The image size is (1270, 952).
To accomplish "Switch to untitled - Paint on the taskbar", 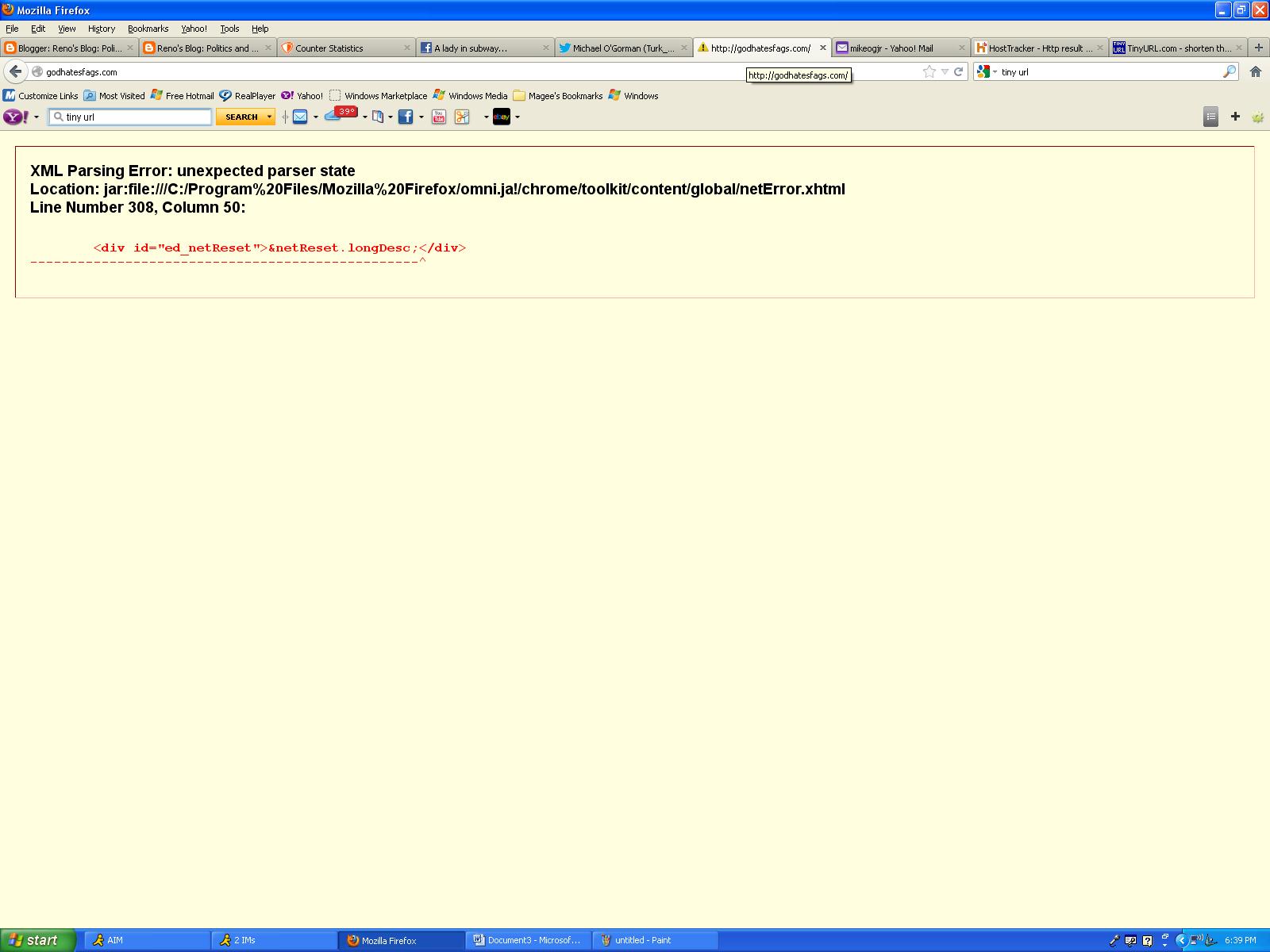I will click(x=656, y=940).
